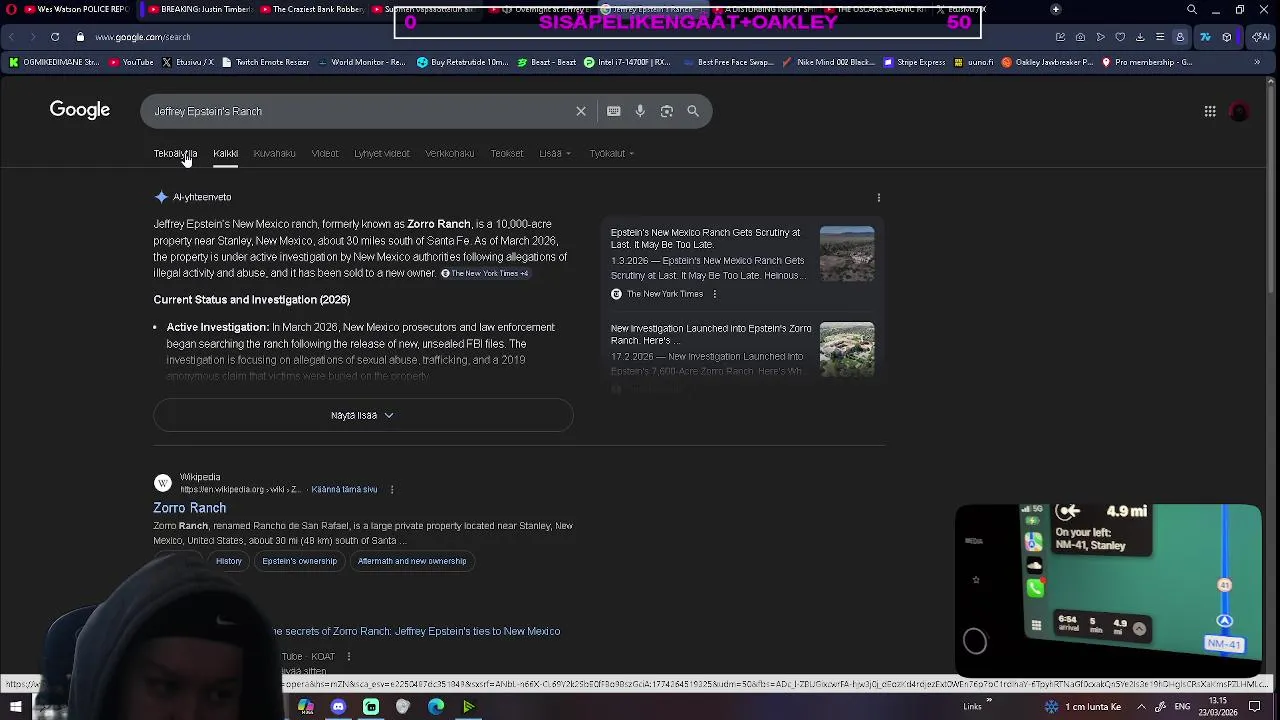Open 'New Investigation Launched into Epstein's Zorro' article
1280x720 pixels.
click(711, 334)
